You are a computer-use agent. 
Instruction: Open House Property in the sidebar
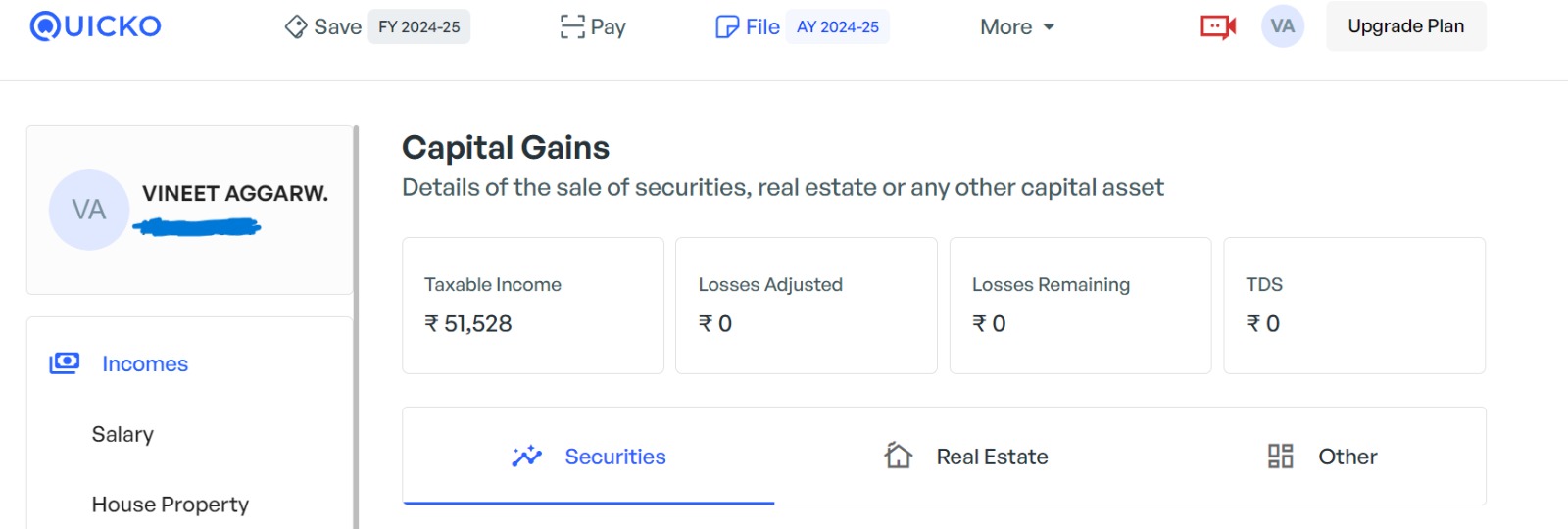tap(171, 505)
